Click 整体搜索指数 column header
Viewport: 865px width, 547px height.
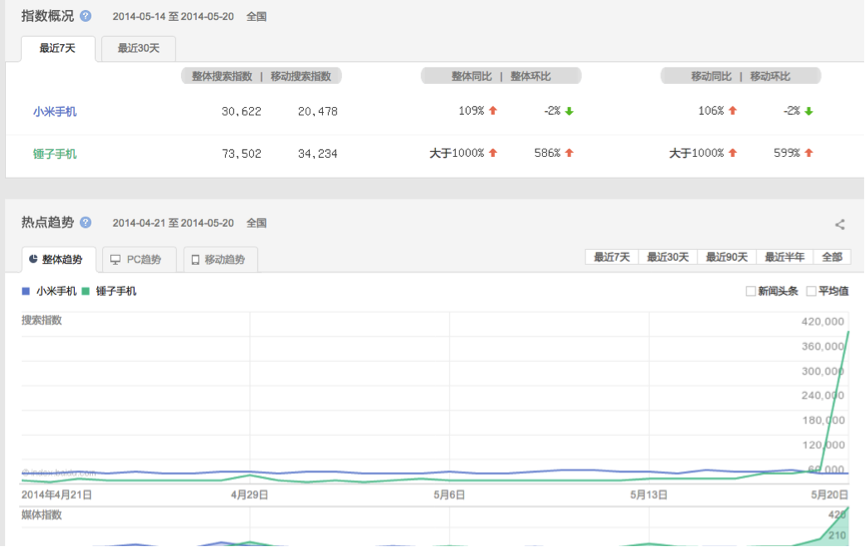coord(222,76)
